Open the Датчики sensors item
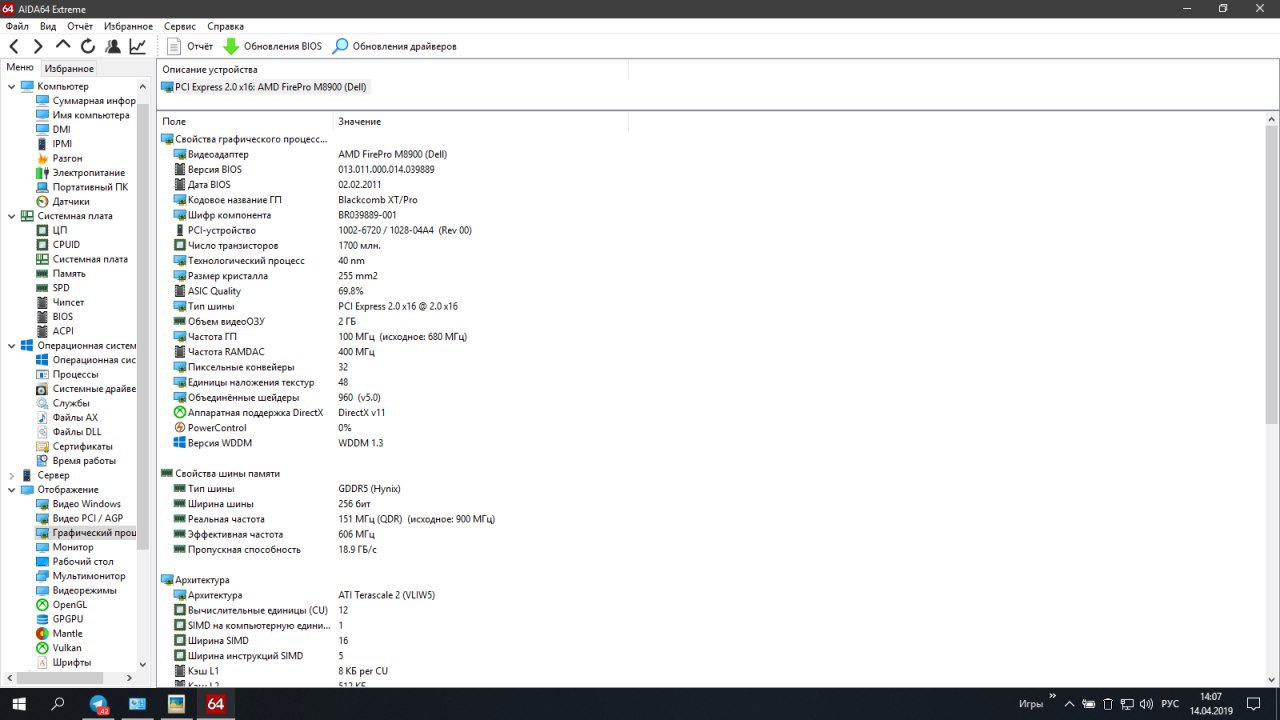This screenshot has height=720, width=1280. (63, 202)
